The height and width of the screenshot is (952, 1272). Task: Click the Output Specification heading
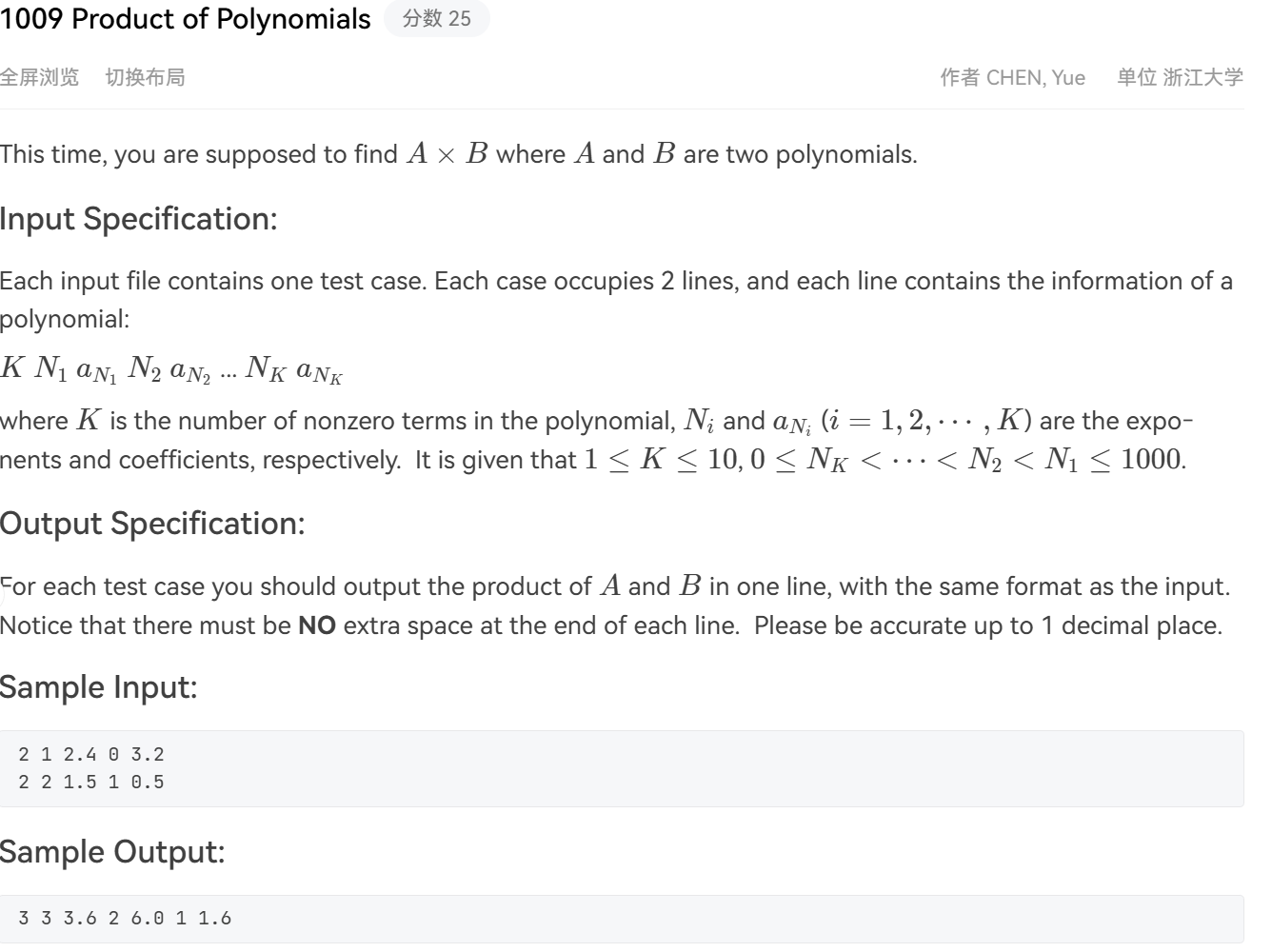tap(152, 524)
